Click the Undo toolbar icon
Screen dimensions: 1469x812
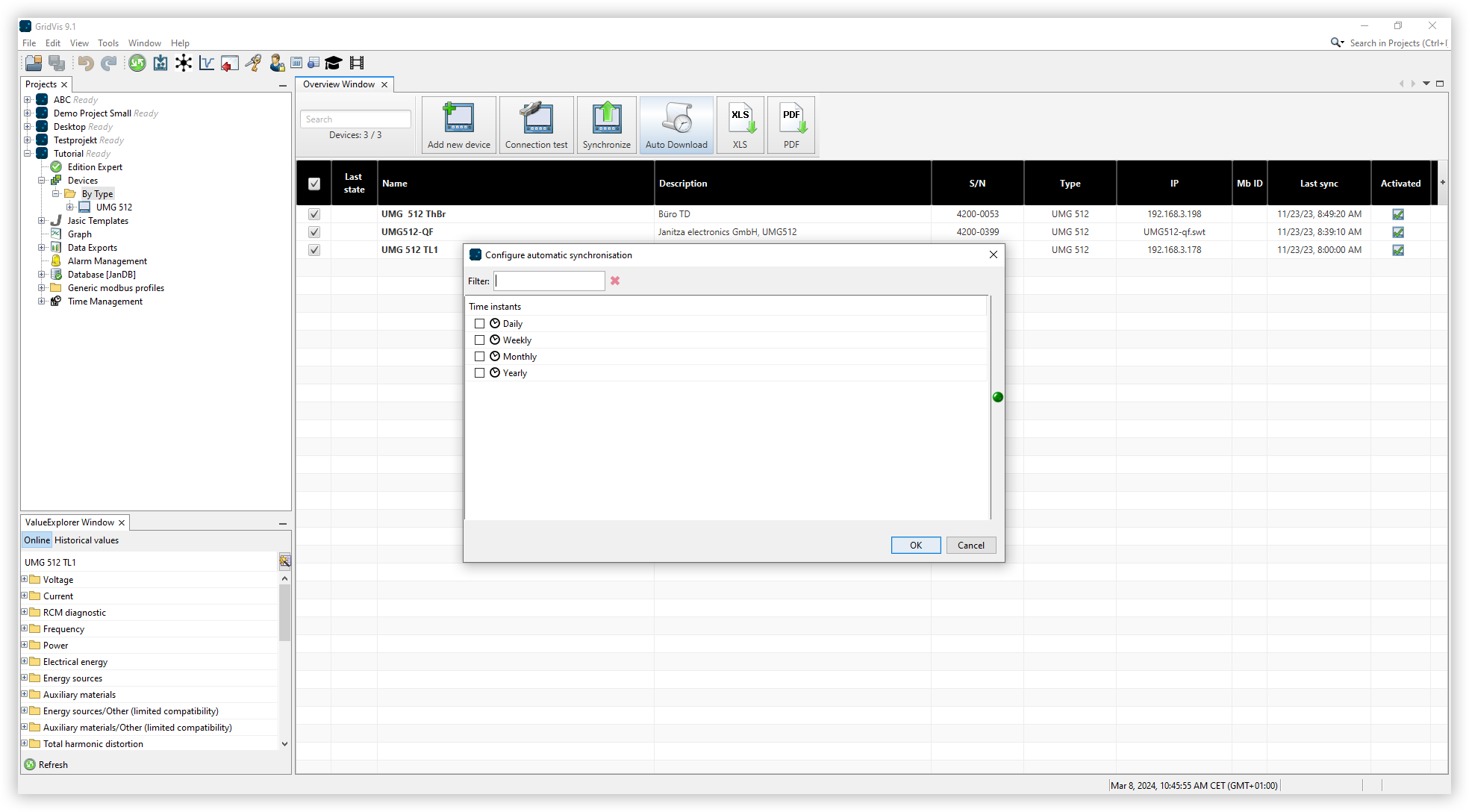(85, 63)
